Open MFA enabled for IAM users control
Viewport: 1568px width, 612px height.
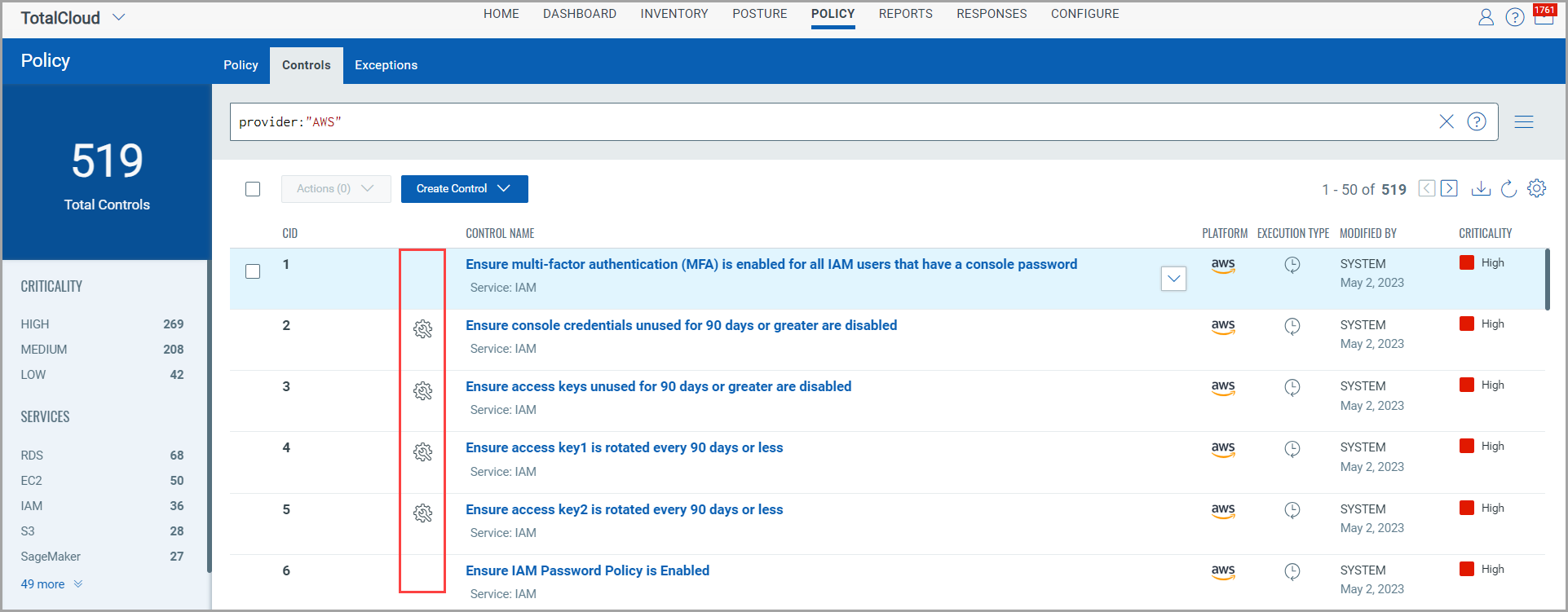[x=771, y=264]
